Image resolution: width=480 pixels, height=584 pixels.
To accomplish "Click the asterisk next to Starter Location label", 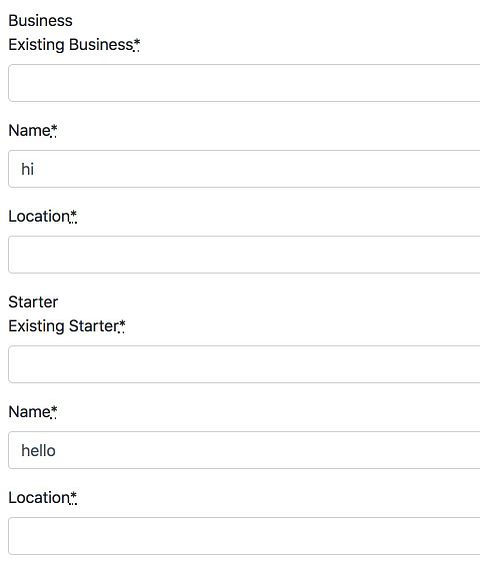I will [74, 497].
